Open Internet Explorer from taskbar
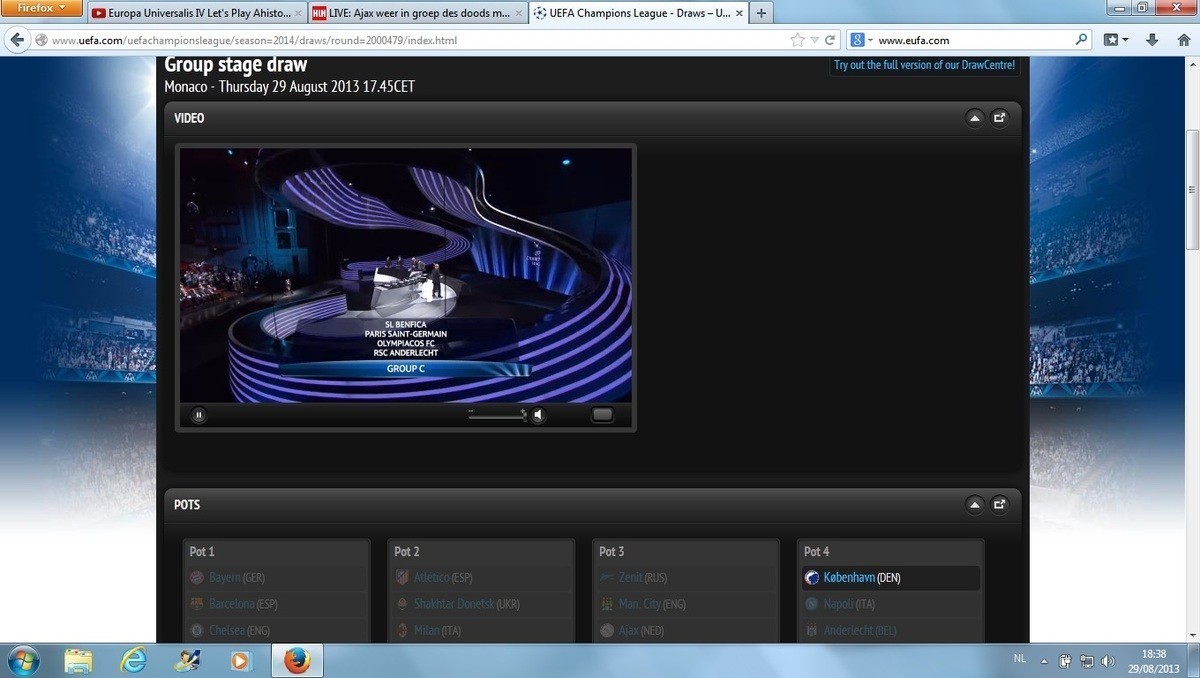This screenshot has width=1200, height=678. pyautogui.click(x=133, y=660)
